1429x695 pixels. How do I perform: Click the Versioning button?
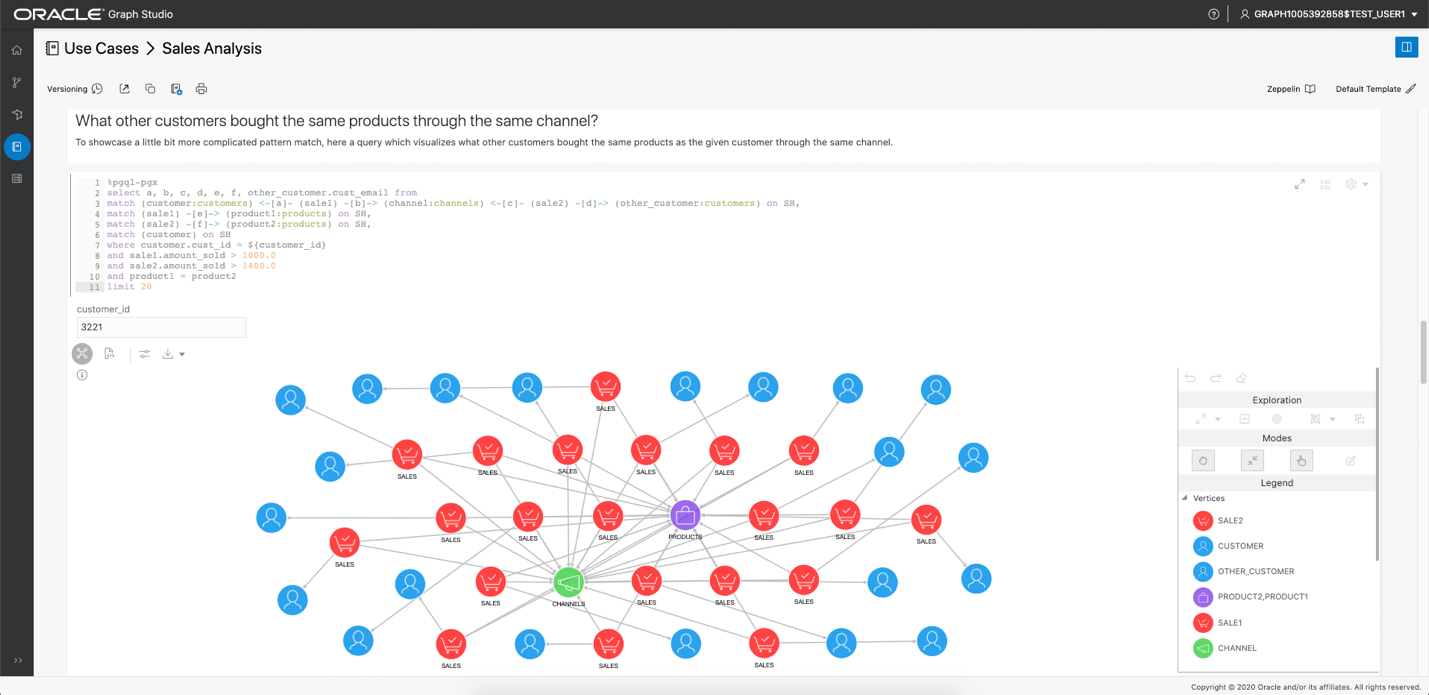(74, 89)
